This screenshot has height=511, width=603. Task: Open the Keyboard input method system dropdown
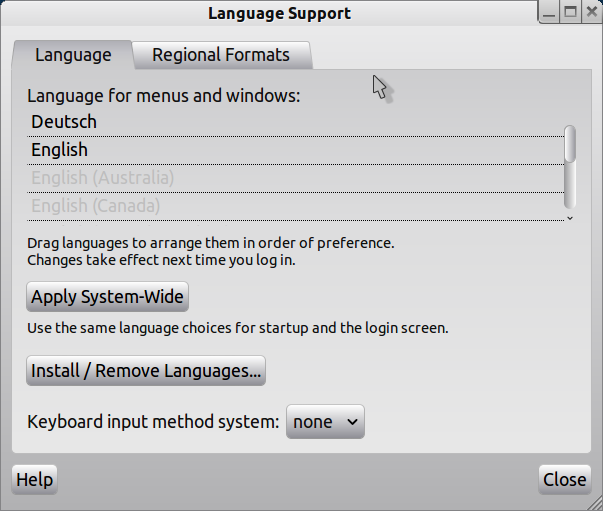click(325, 422)
